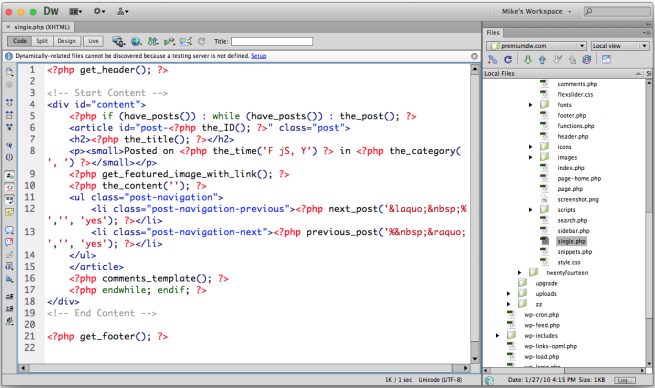
Task: Select the Files panel tab
Action: [493, 33]
